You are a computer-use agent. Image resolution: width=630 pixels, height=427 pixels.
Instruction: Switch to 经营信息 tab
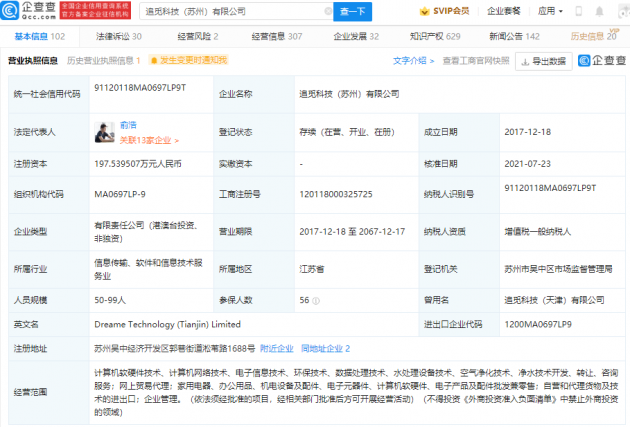277,37
